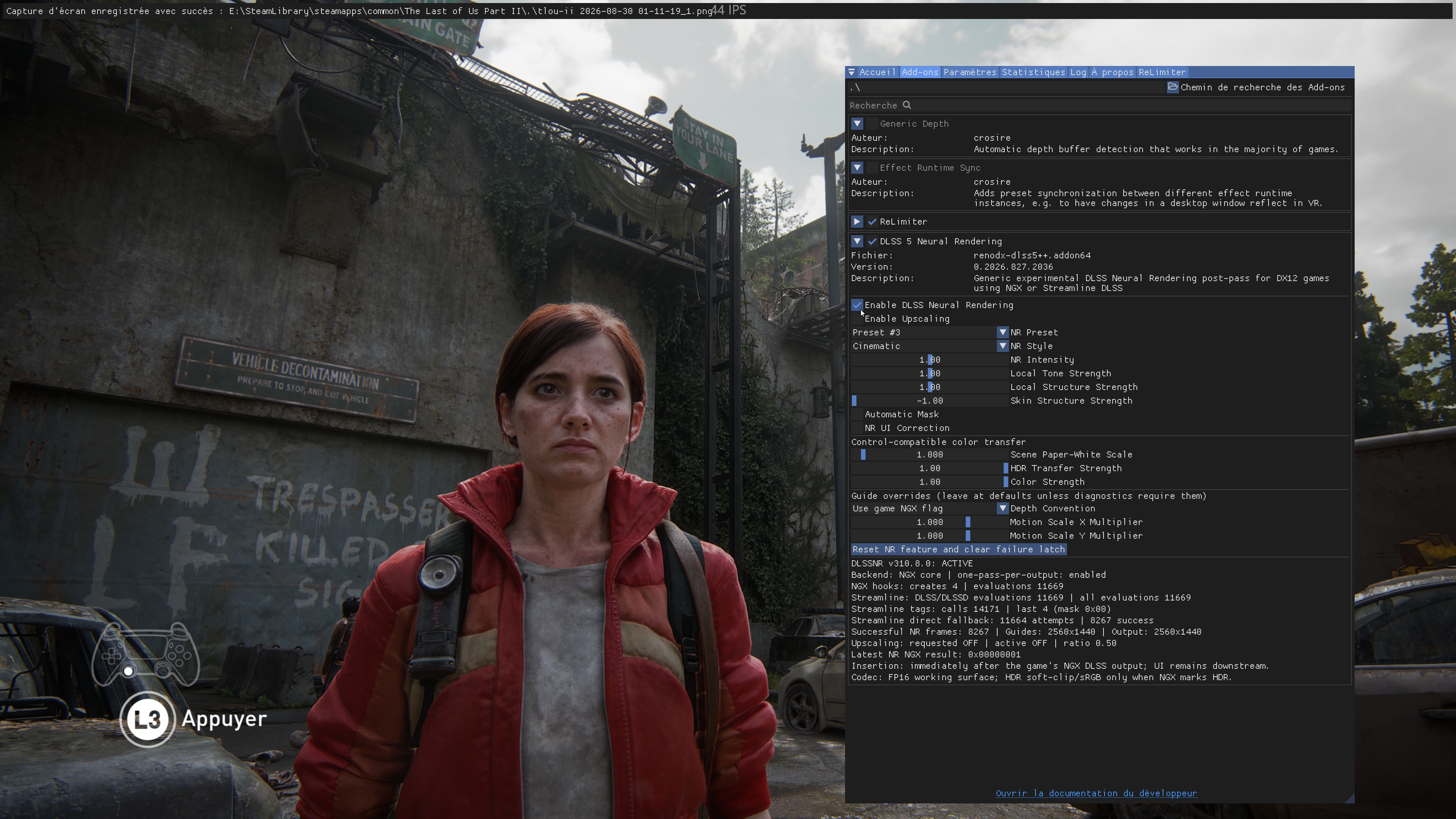Click the "Codec: FP16 working surface" line
This screenshot has height=819, width=1456.
[x=1042, y=677]
